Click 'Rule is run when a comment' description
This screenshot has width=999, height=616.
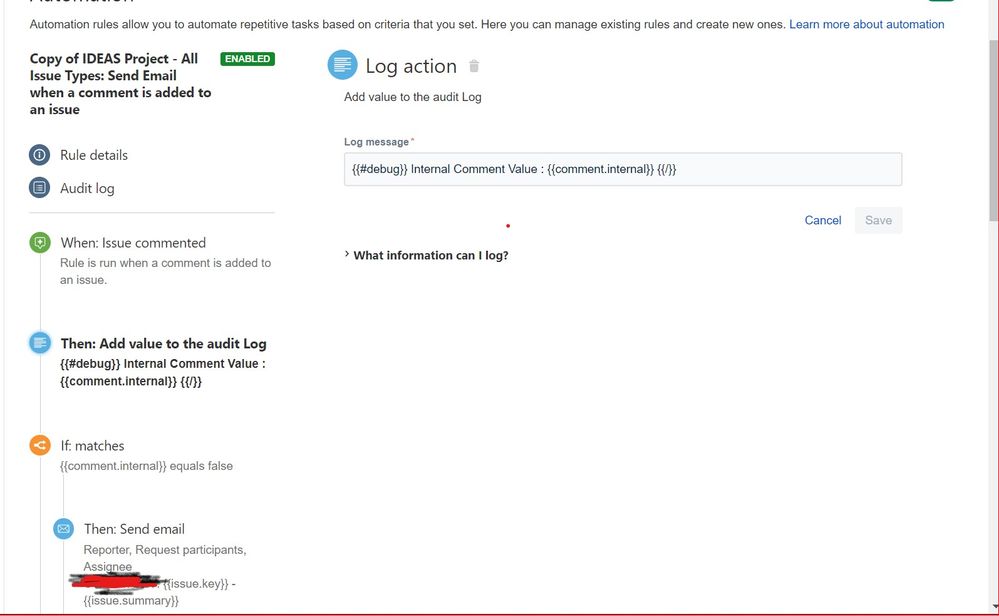tap(165, 271)
